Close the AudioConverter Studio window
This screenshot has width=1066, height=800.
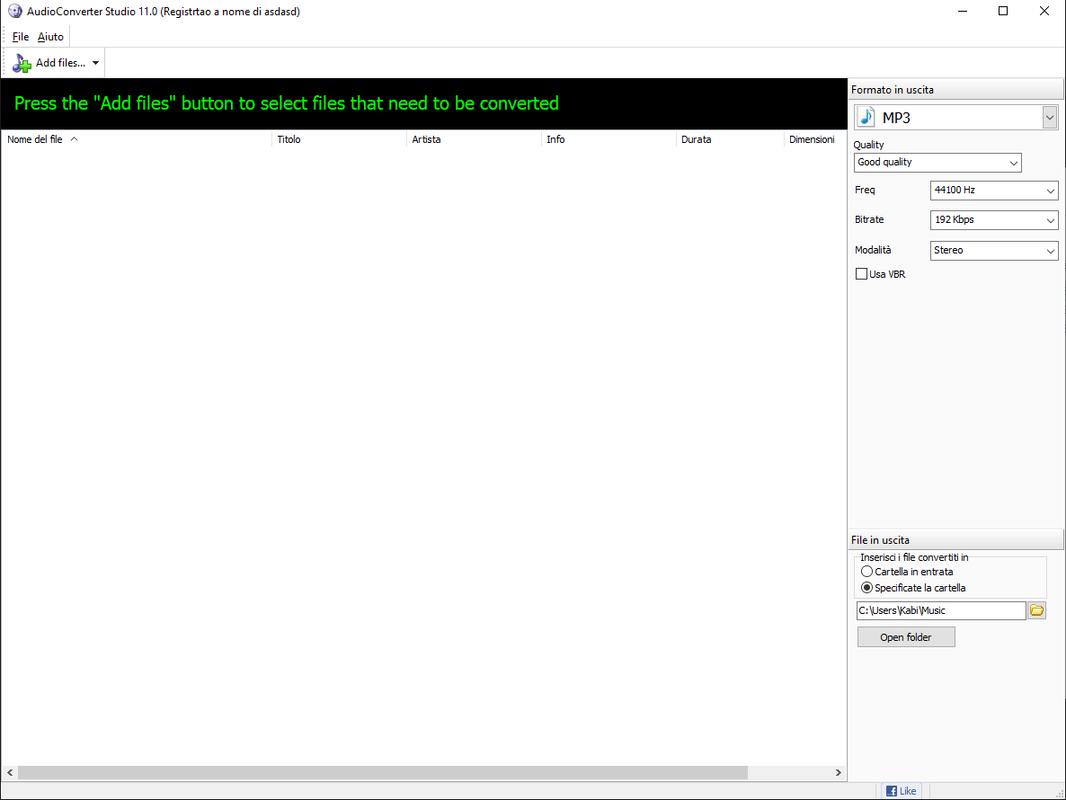coord(1044,12)
